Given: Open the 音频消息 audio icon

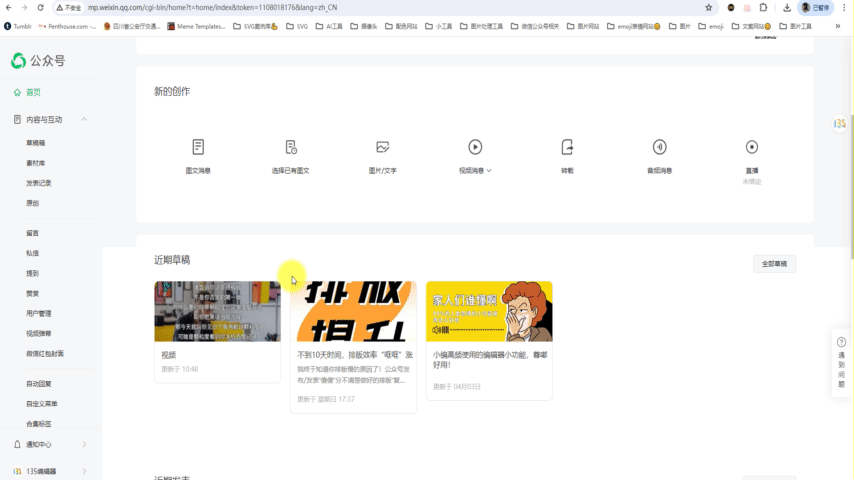Looking at the screenshot, I should click(660, 147).
